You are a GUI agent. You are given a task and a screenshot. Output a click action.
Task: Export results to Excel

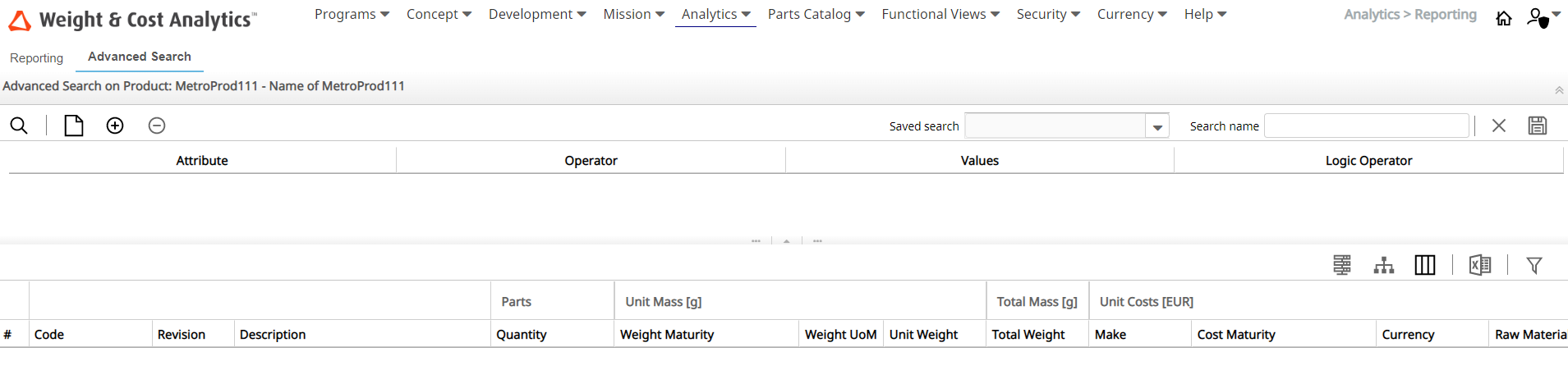1479,265
